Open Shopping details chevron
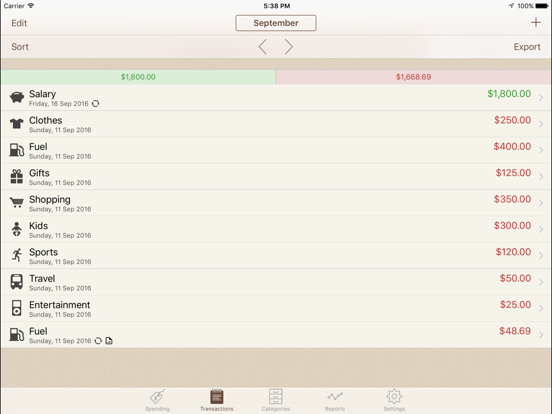 tap(541, 203)
